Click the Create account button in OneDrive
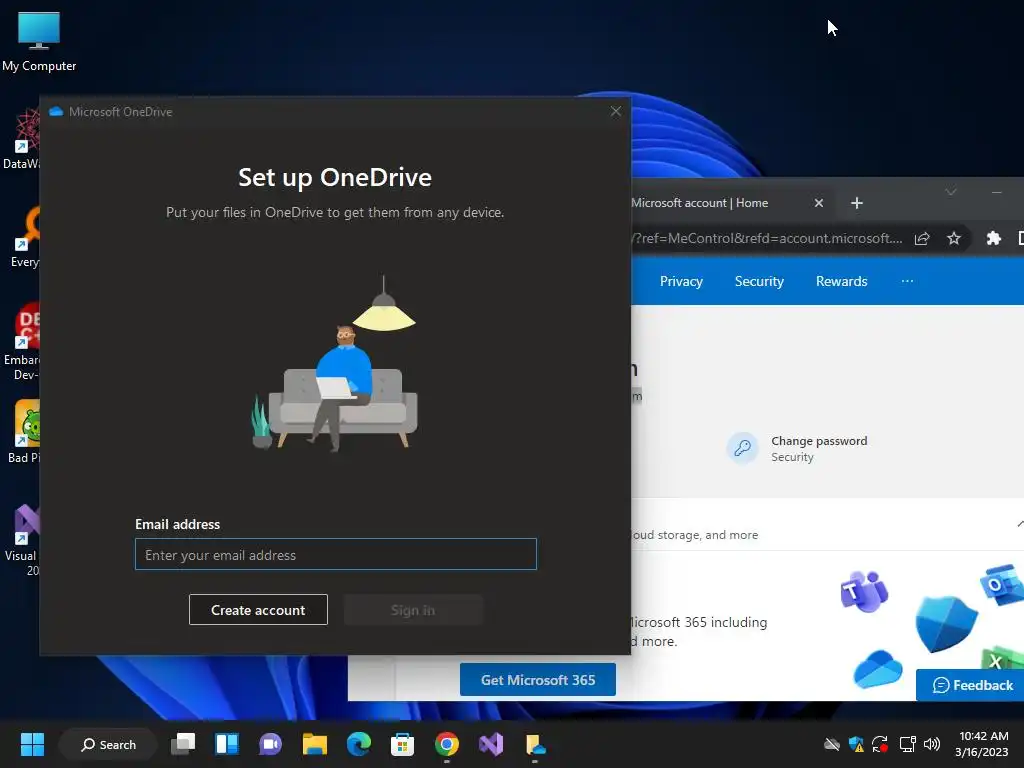The height and width of the screenshot is (768, 1024). tap(258, 609)
